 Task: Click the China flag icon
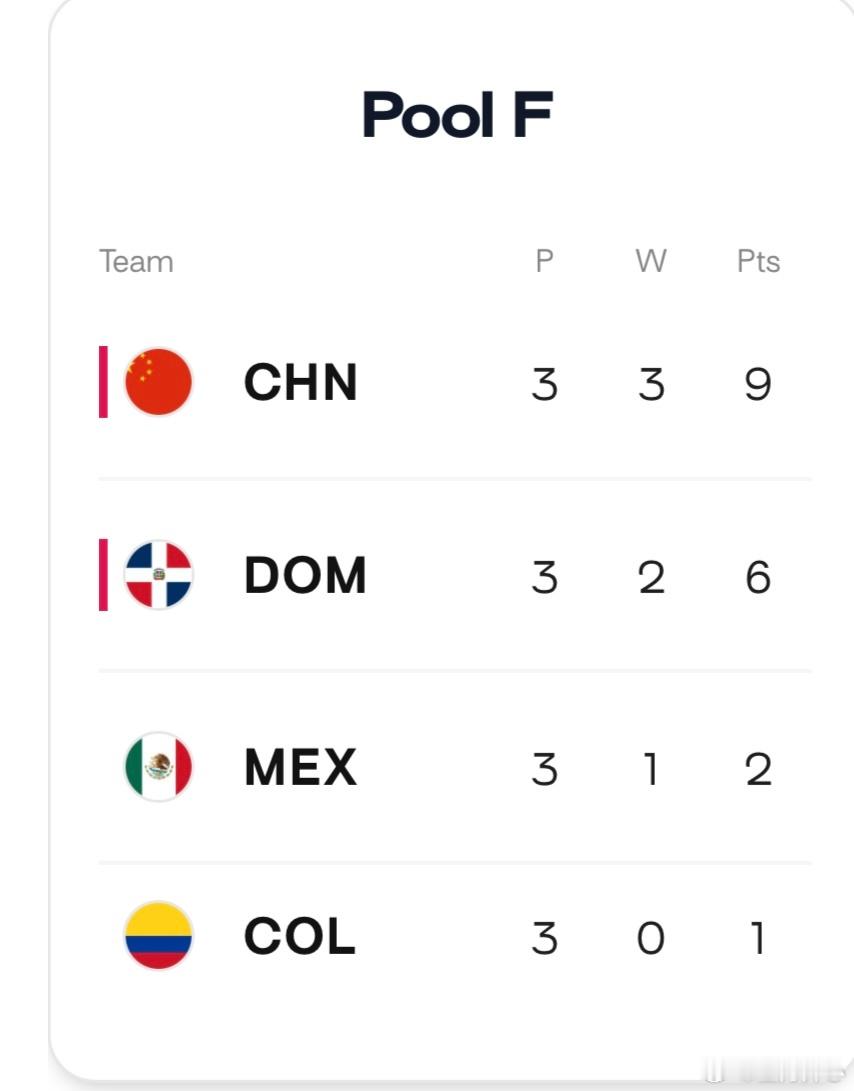click(x=159, y=382)
